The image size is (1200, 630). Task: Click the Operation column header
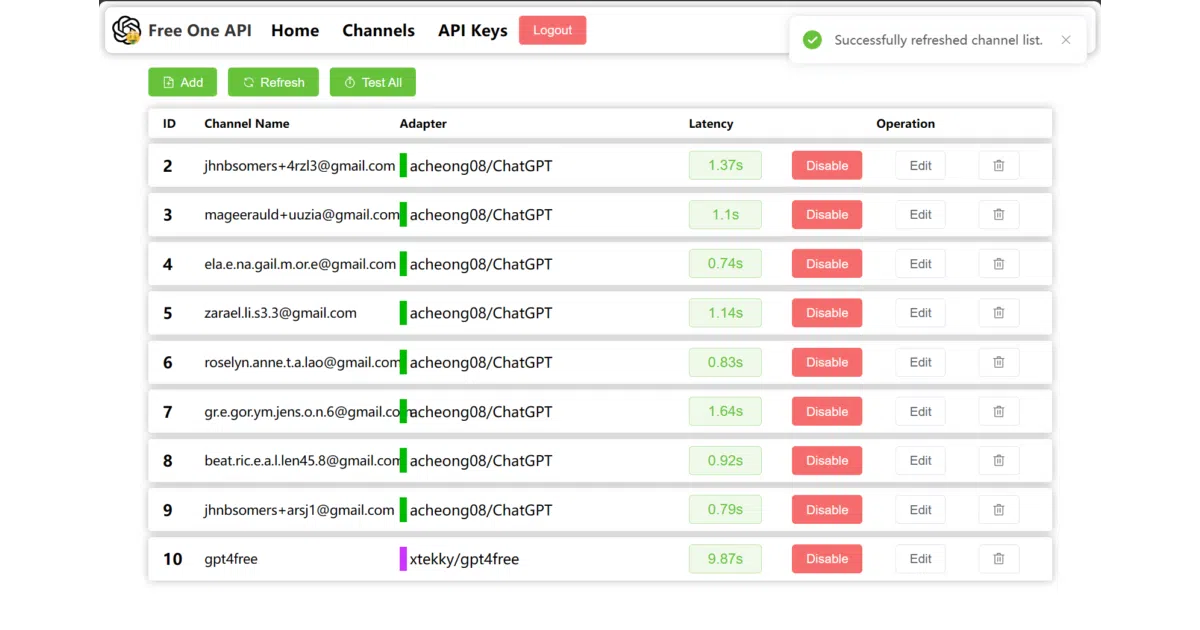906,124
